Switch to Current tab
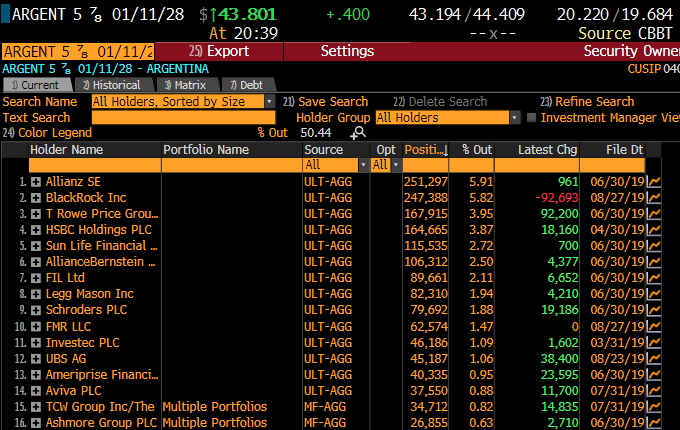The image size is (680, 430). pos(37,85)
